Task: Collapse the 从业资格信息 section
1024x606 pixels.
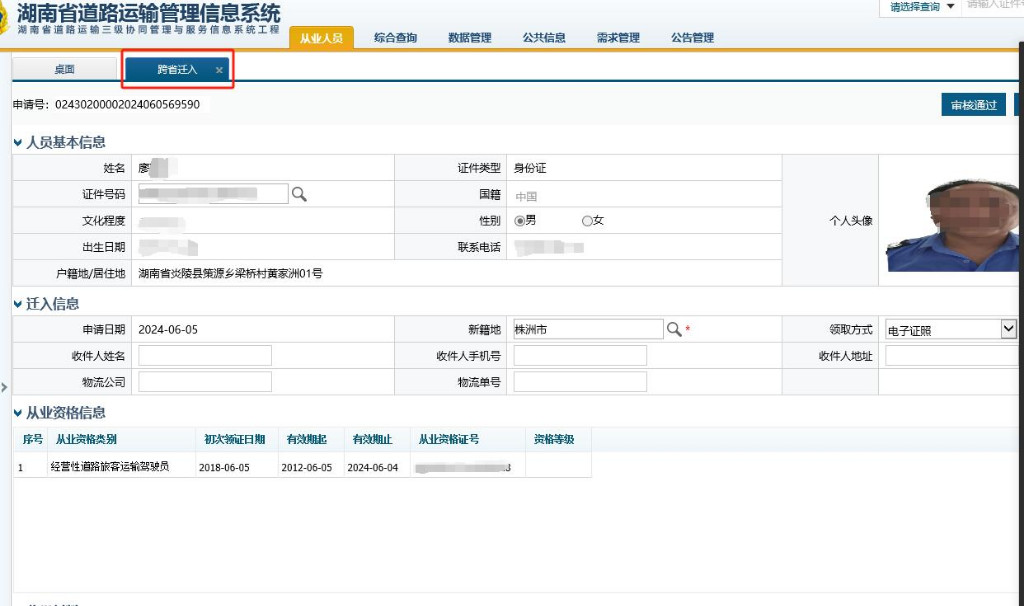Action: (x=18, y=413)
